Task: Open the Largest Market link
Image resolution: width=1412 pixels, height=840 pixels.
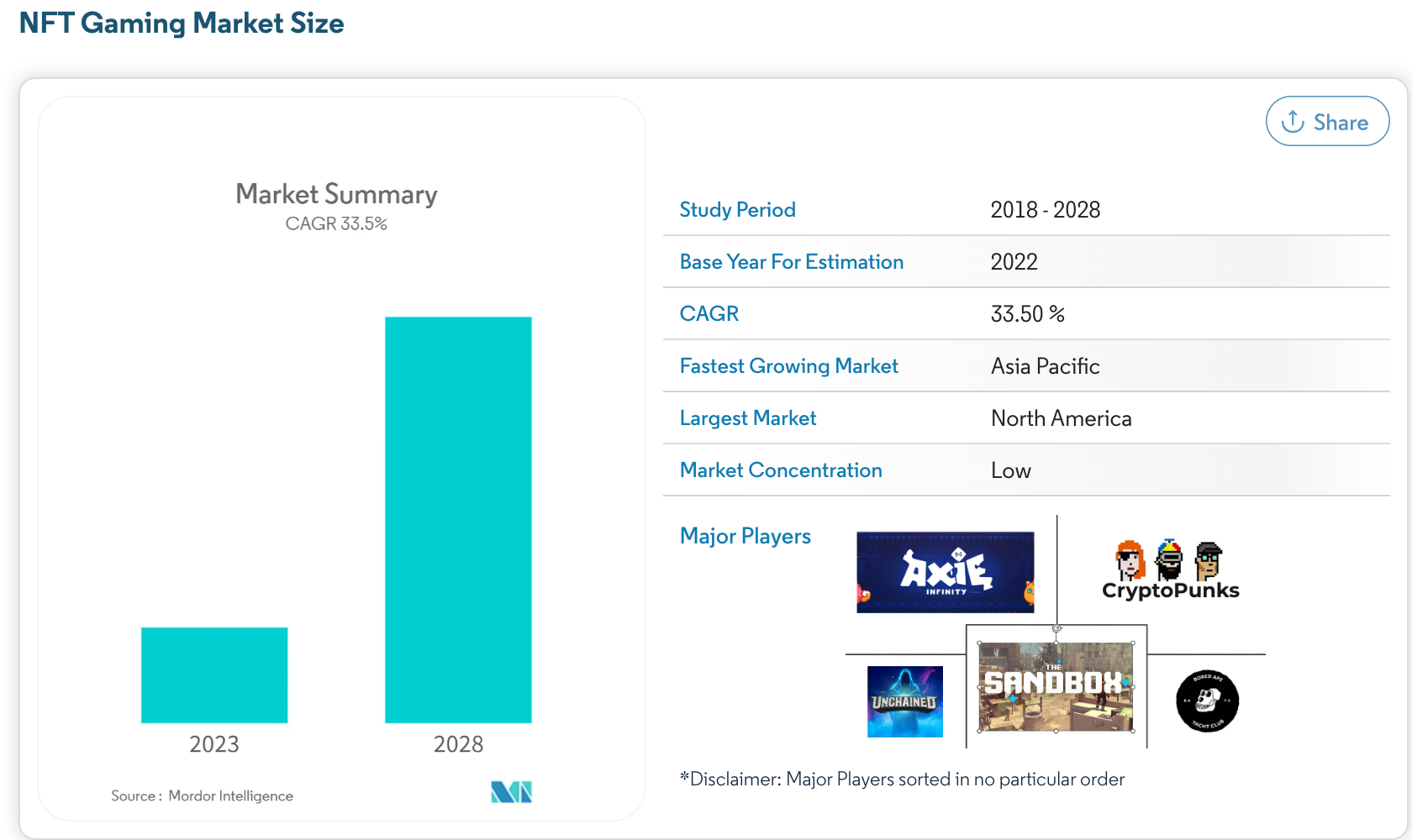Action: pos(747,417)
